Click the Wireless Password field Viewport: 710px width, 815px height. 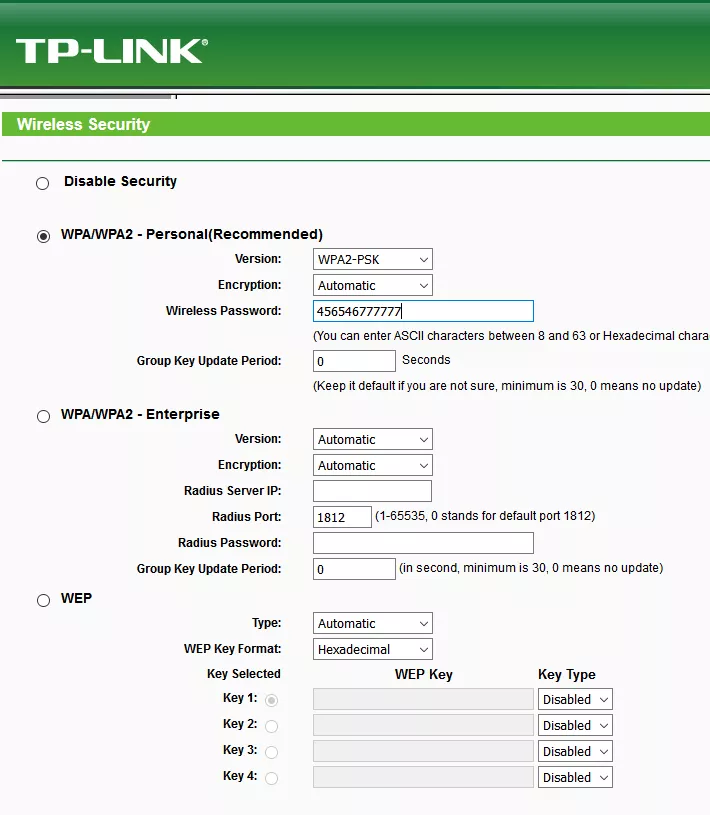click(x=423, y=311)
